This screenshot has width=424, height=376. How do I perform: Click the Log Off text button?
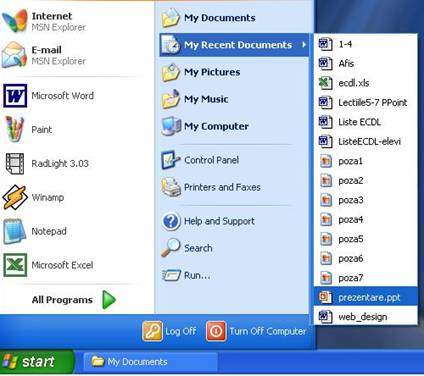pos(181,331)
